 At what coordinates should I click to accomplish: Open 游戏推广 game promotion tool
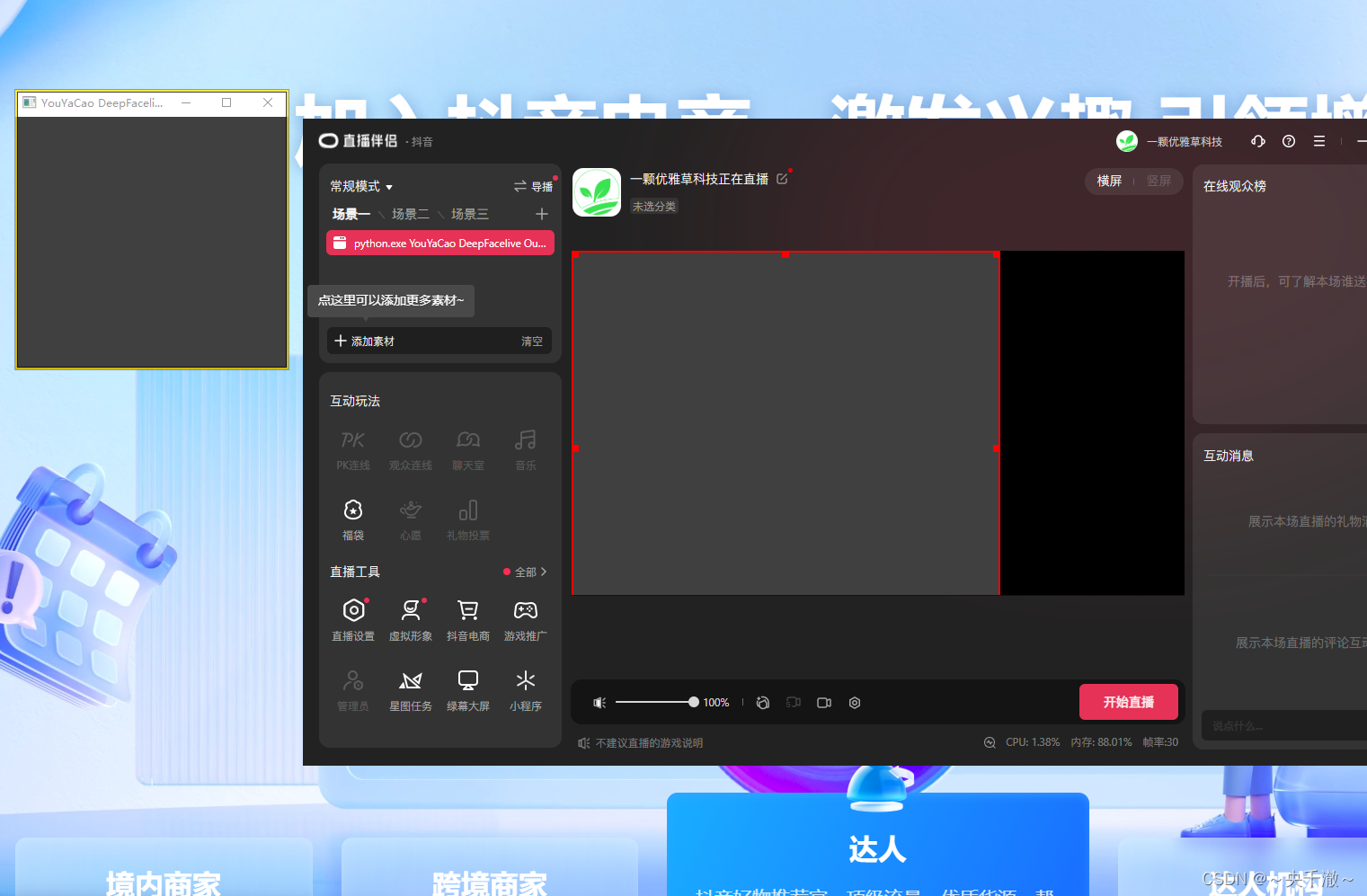pyautogui.click(x=526, y=620)
